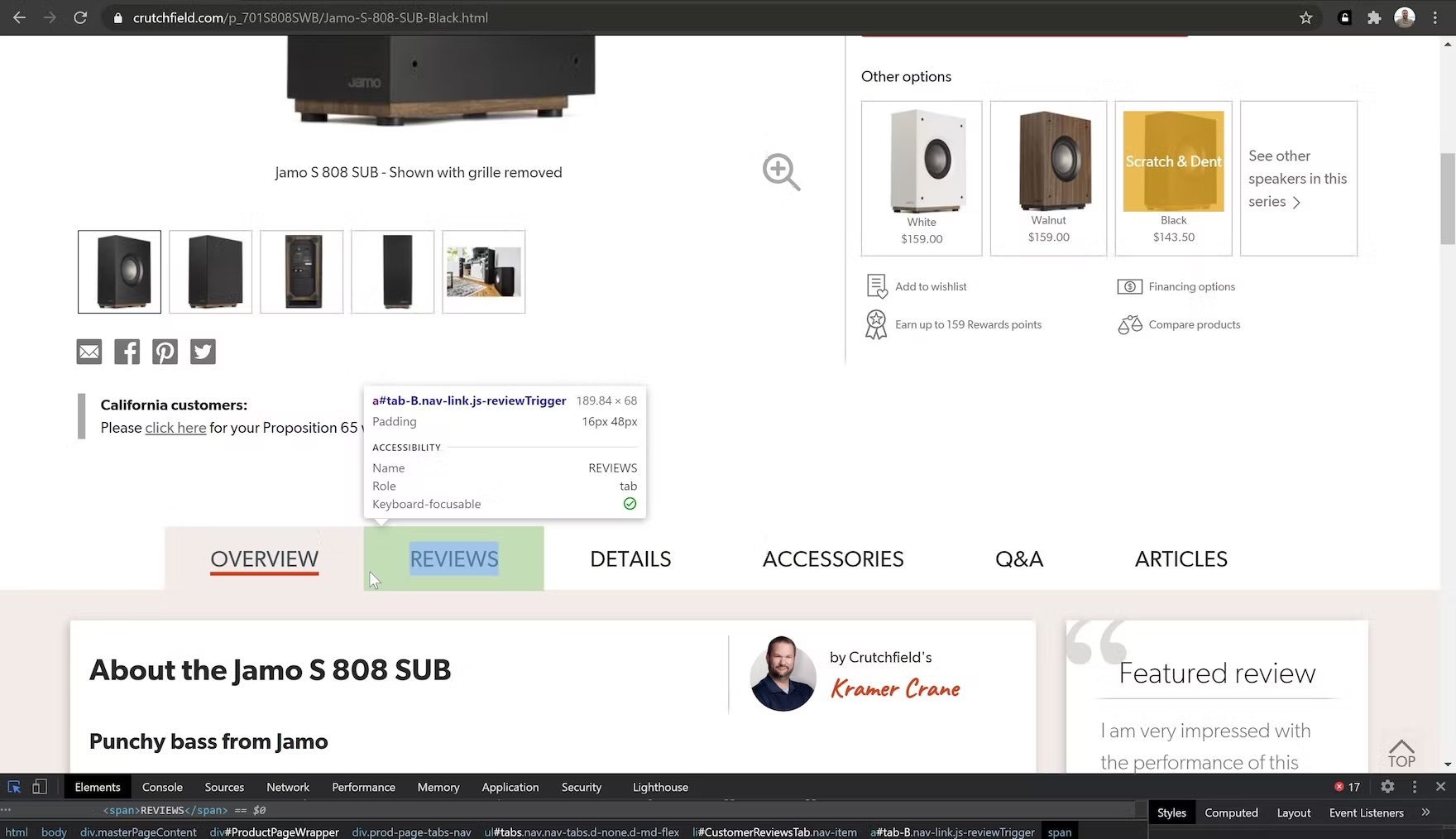Screen dimensions: 1456x839
Task: Open the Console tab in DevTools
Action: click(x=162, y=787)
